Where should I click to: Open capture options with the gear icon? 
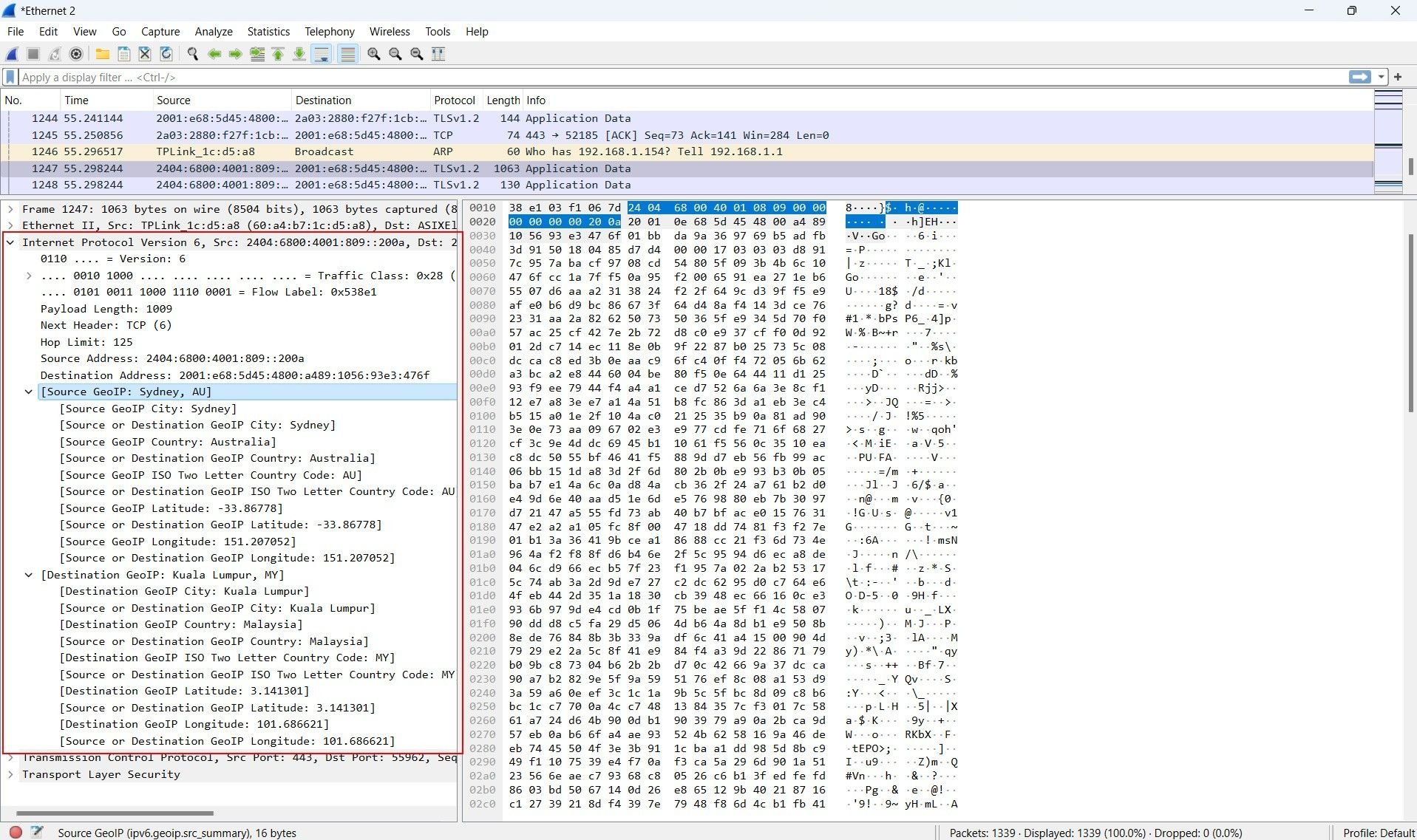[75, 53]
